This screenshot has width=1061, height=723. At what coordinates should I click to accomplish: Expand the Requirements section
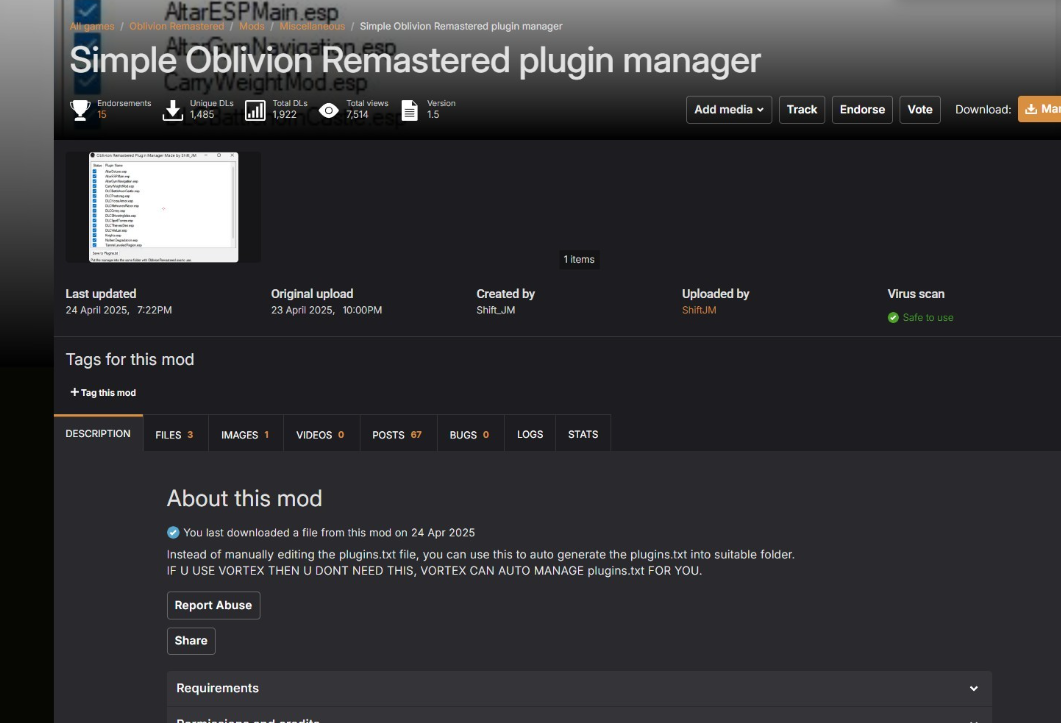(x=579, y=688)
